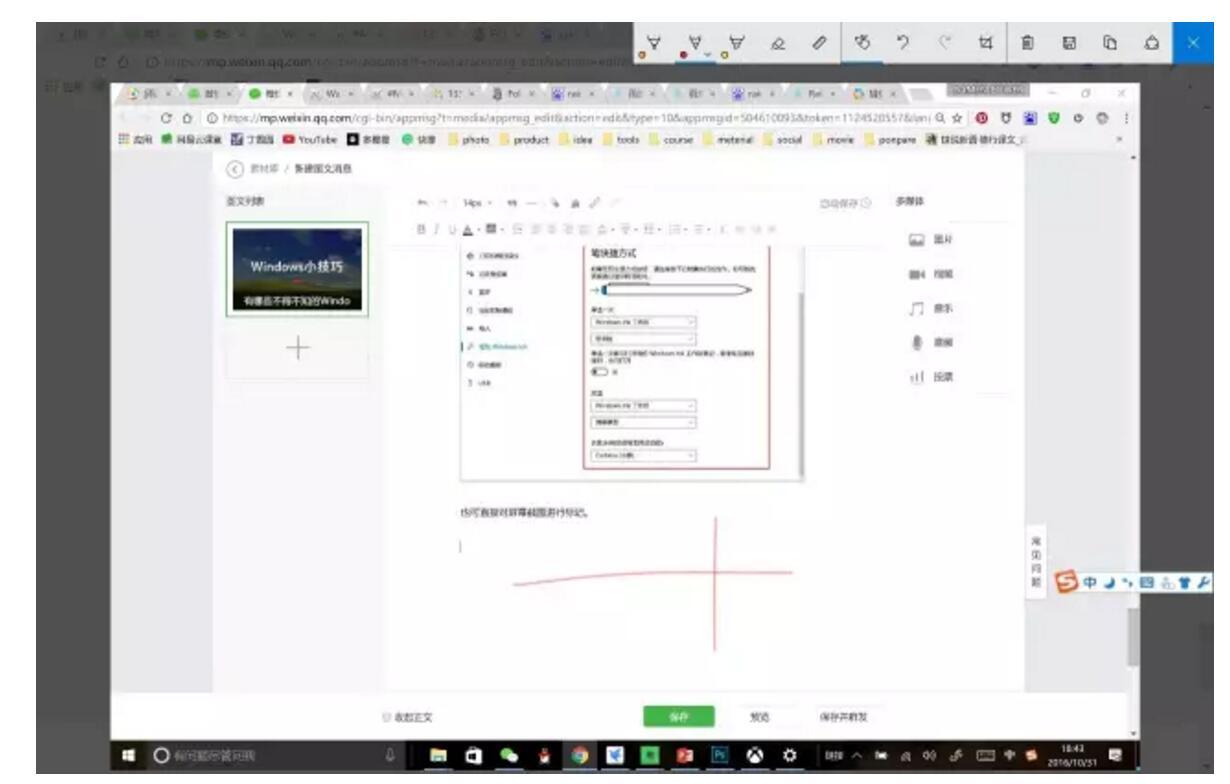Tick the 收起正文 checkbox

[x=385, y=717]
